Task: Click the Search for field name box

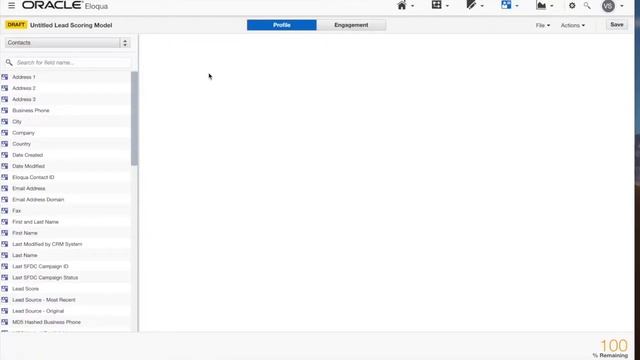Action: [73, 62]
